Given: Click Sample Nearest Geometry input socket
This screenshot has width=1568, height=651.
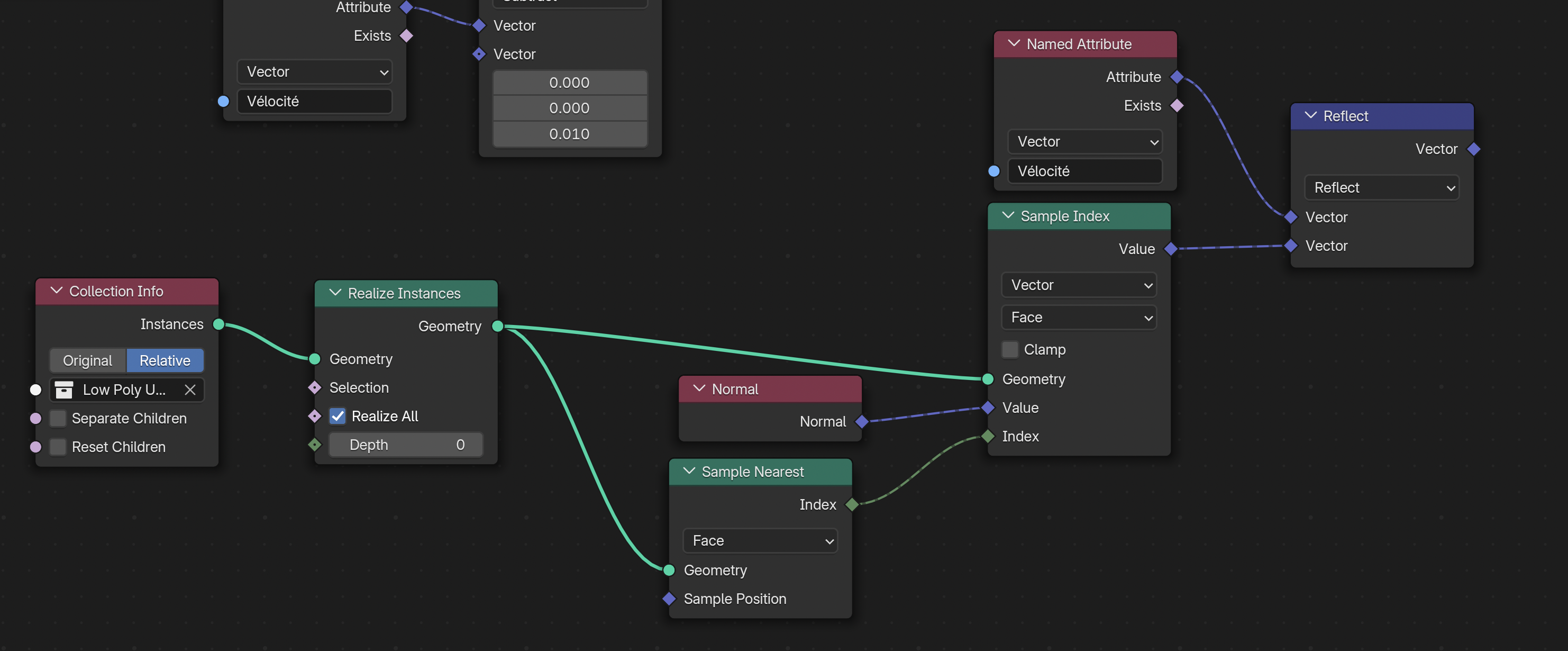Looking at the screenshot, I should point(669,570).
